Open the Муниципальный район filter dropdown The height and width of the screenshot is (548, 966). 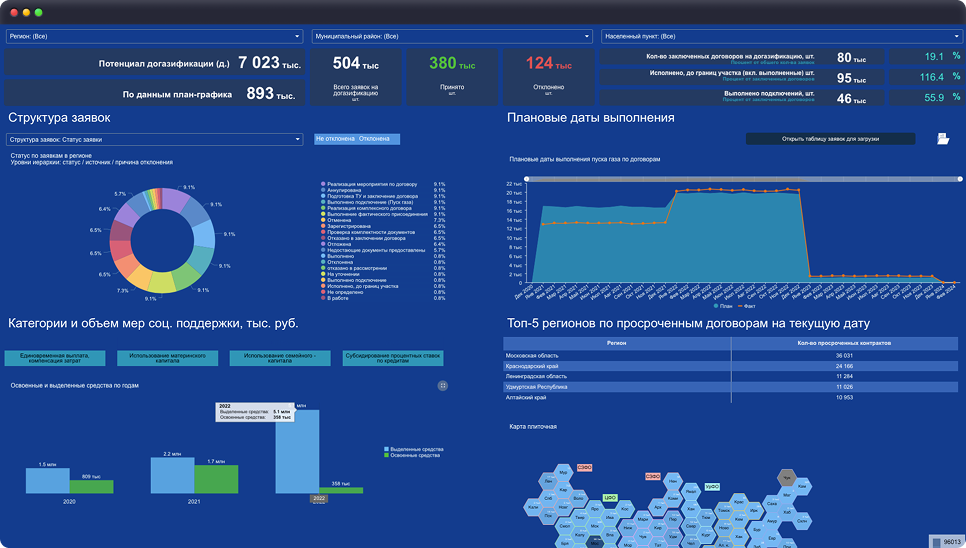[452, 36]
